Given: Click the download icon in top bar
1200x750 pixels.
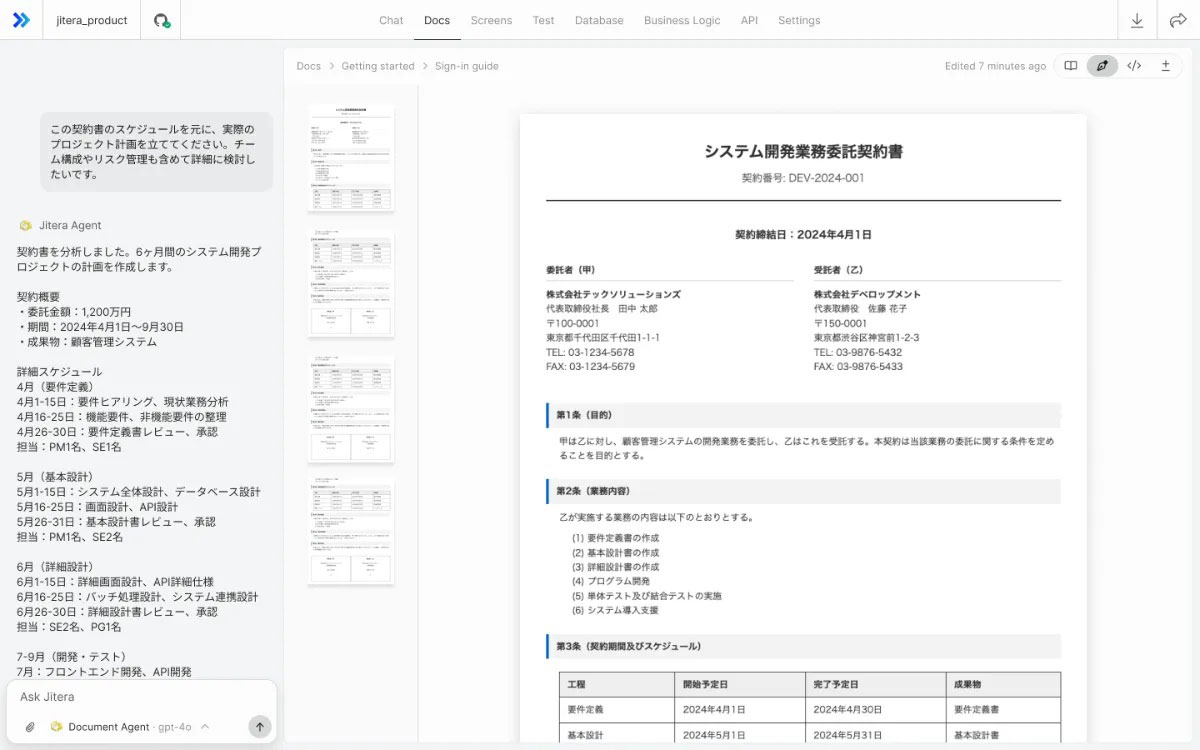Looking at the screenshot, I should pos(1137,20).
